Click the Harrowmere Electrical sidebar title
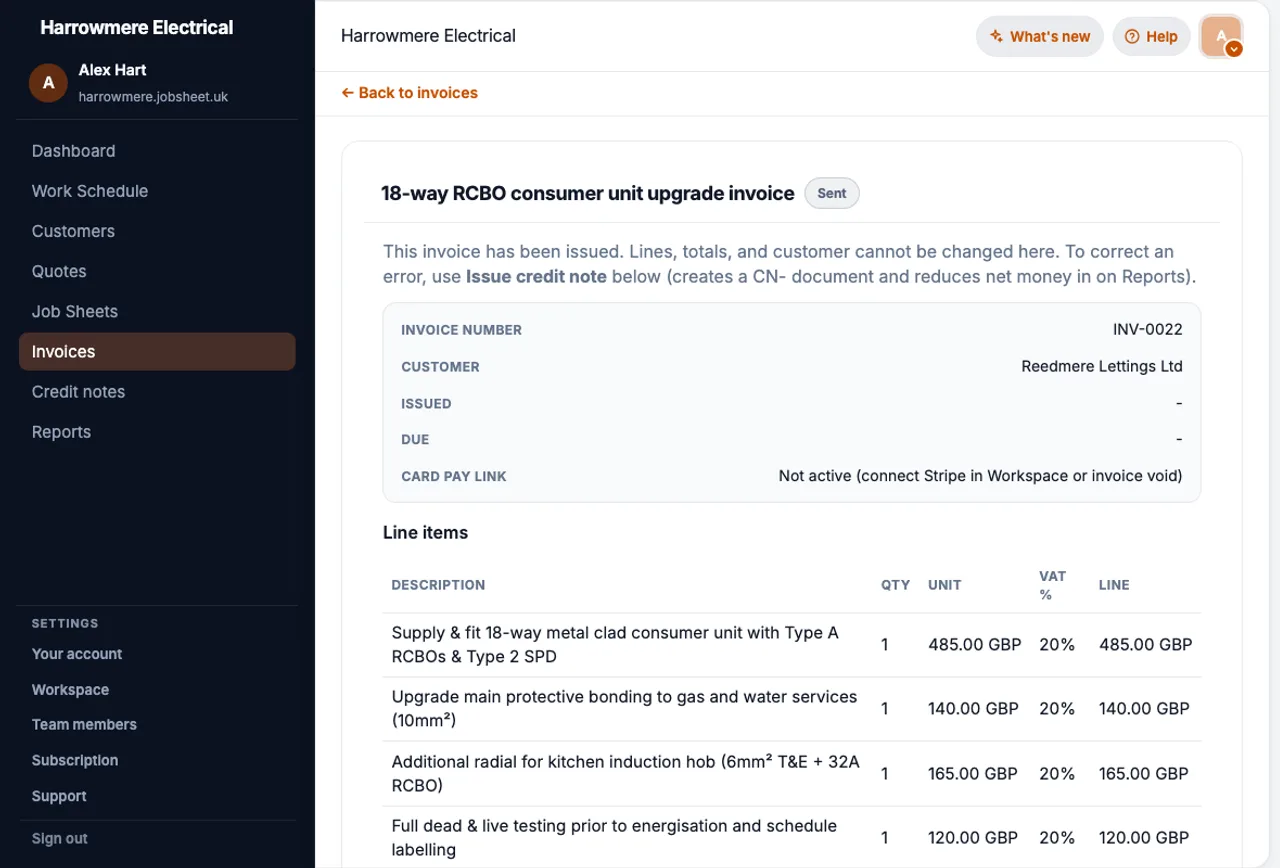This screenshot has width=1280, height=868. click(136, 28)
